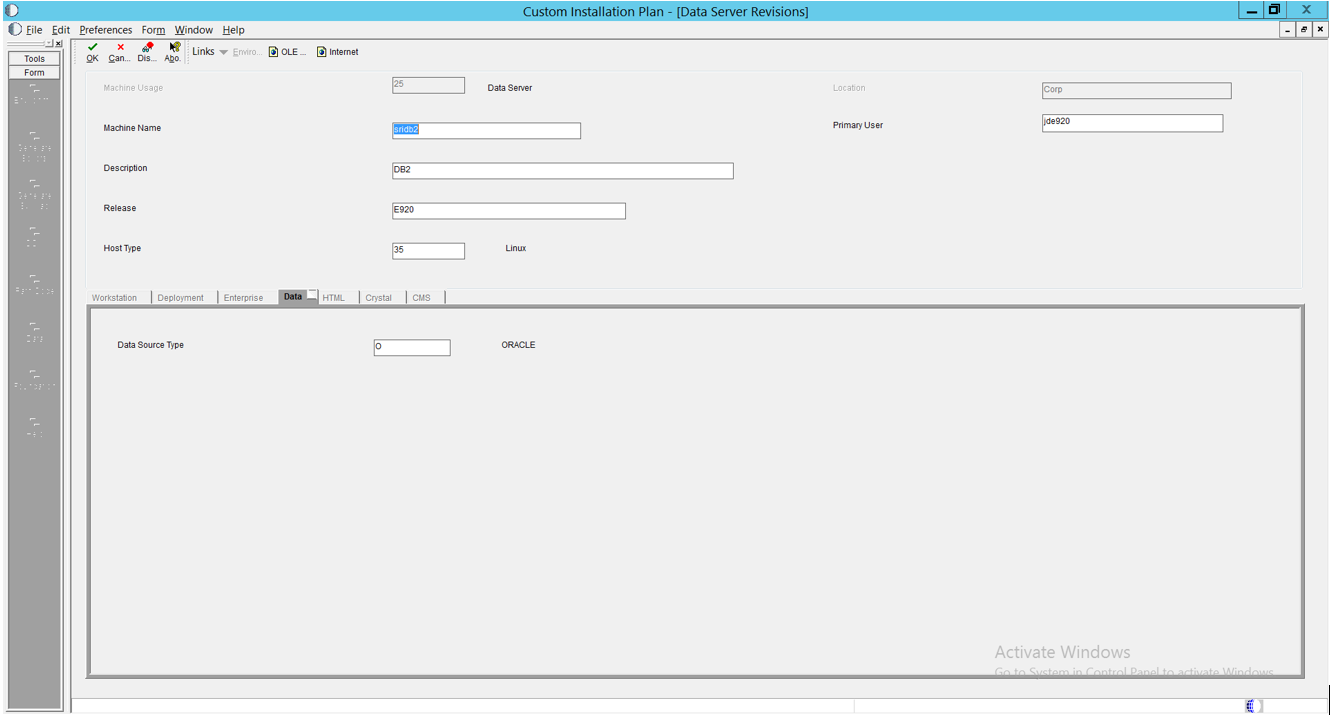Click inside the Description text field
1330x716 pixels.
(x=560, y=170)
